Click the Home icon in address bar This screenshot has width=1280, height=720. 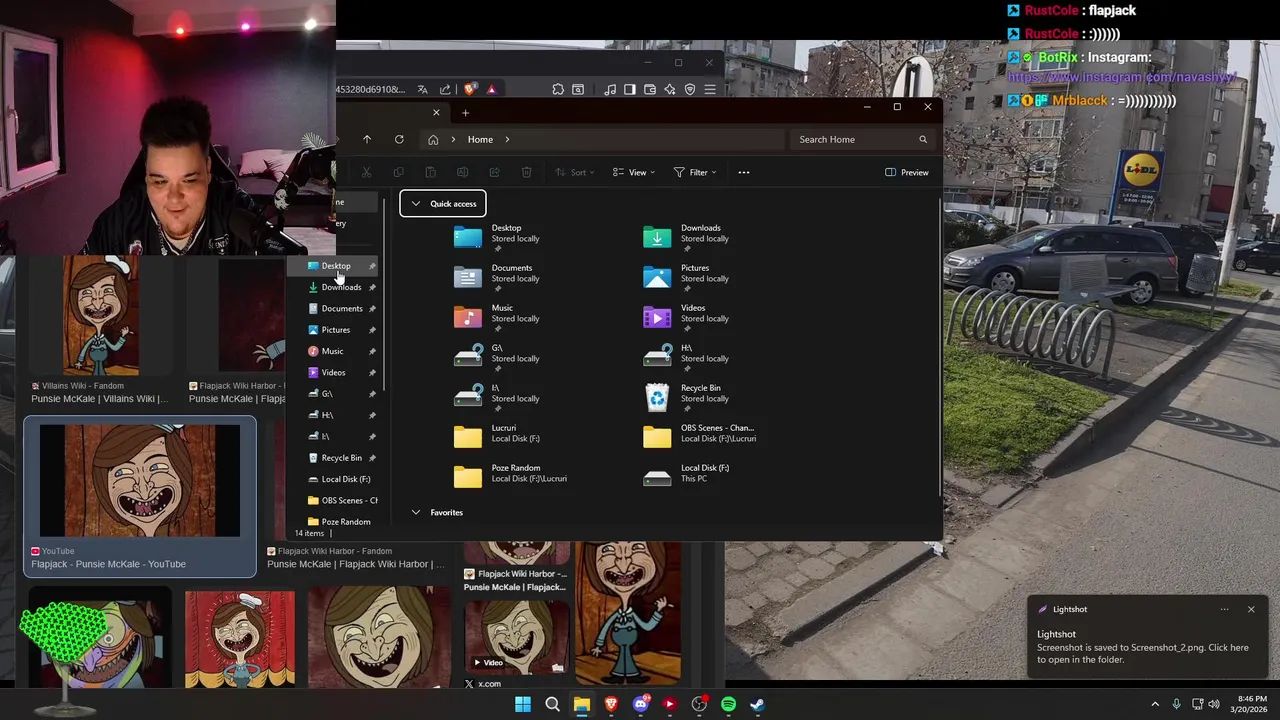pyautogui.click(x=433, y=139)
